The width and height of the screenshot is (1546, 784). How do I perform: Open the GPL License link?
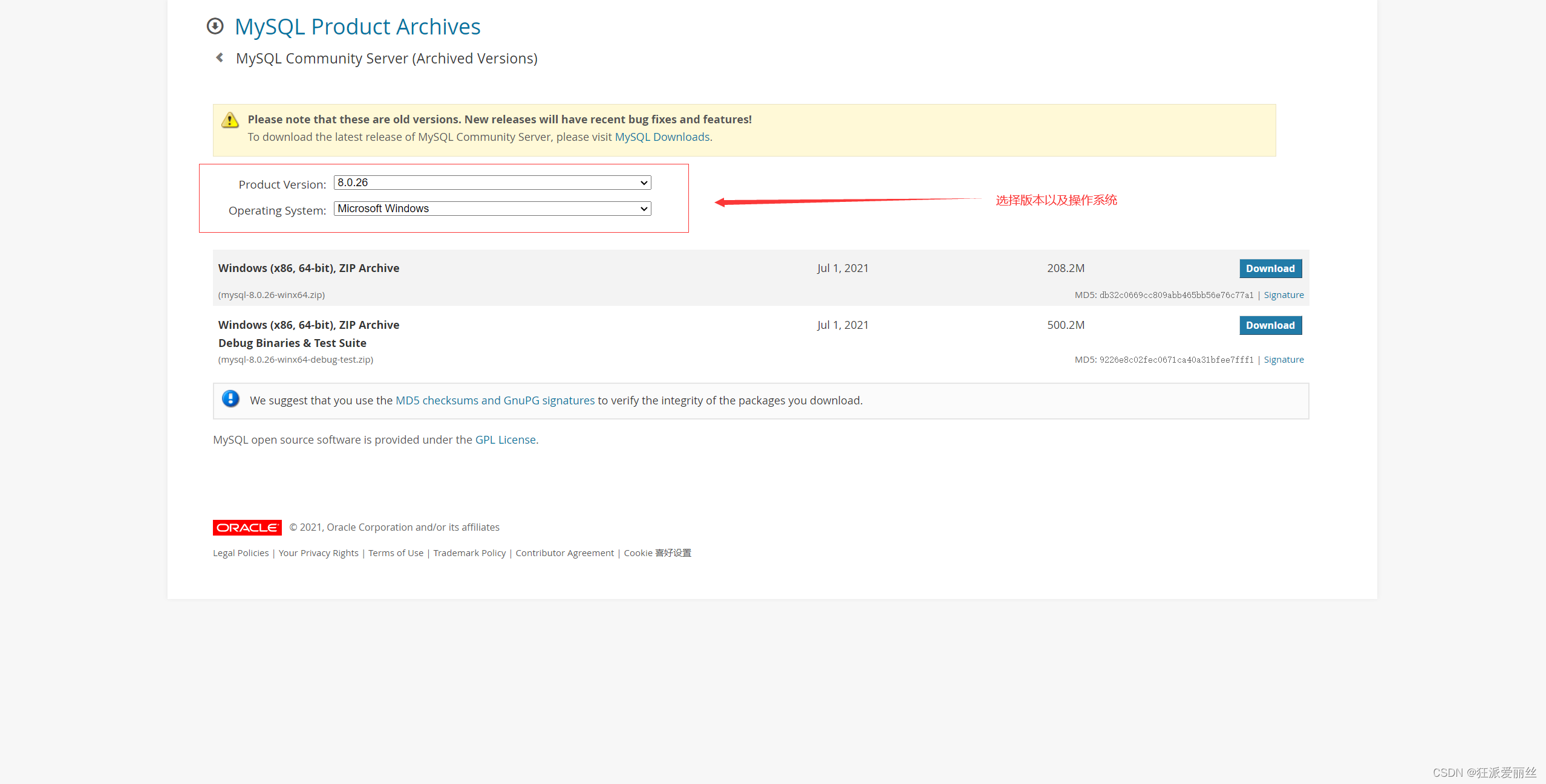click(505, 440)
